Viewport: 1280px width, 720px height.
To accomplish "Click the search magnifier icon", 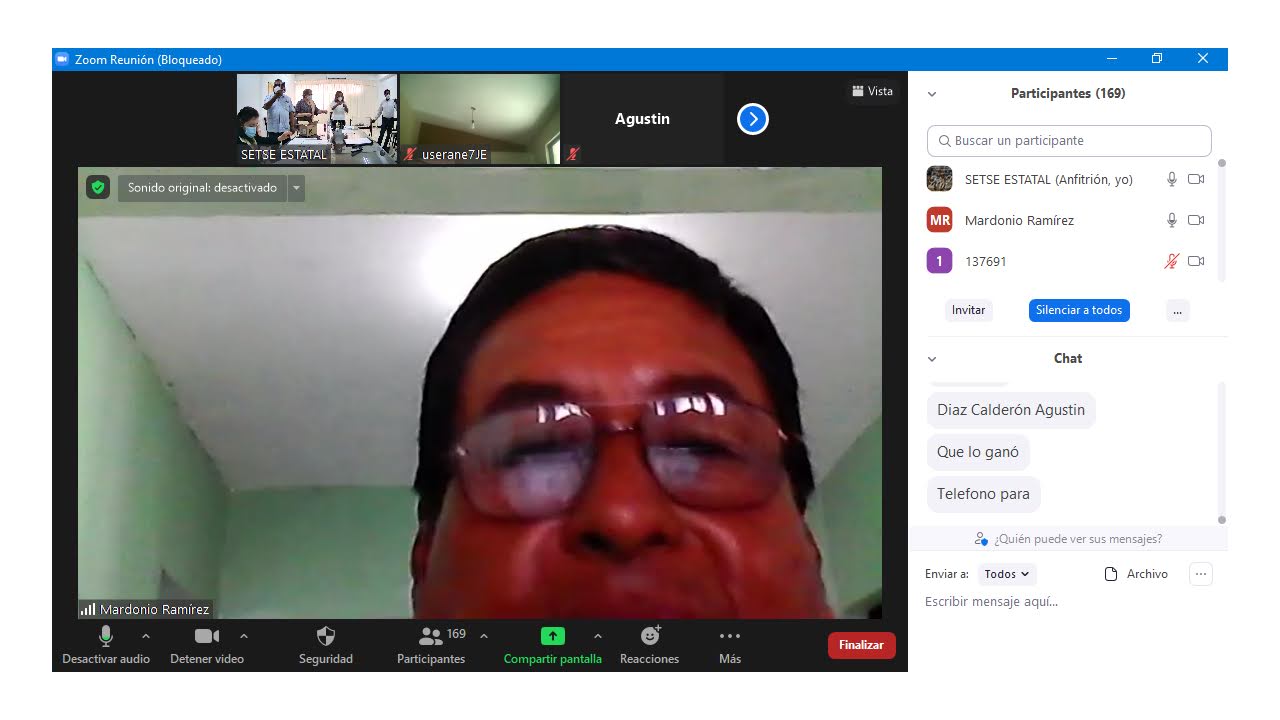I will [944, 141].
